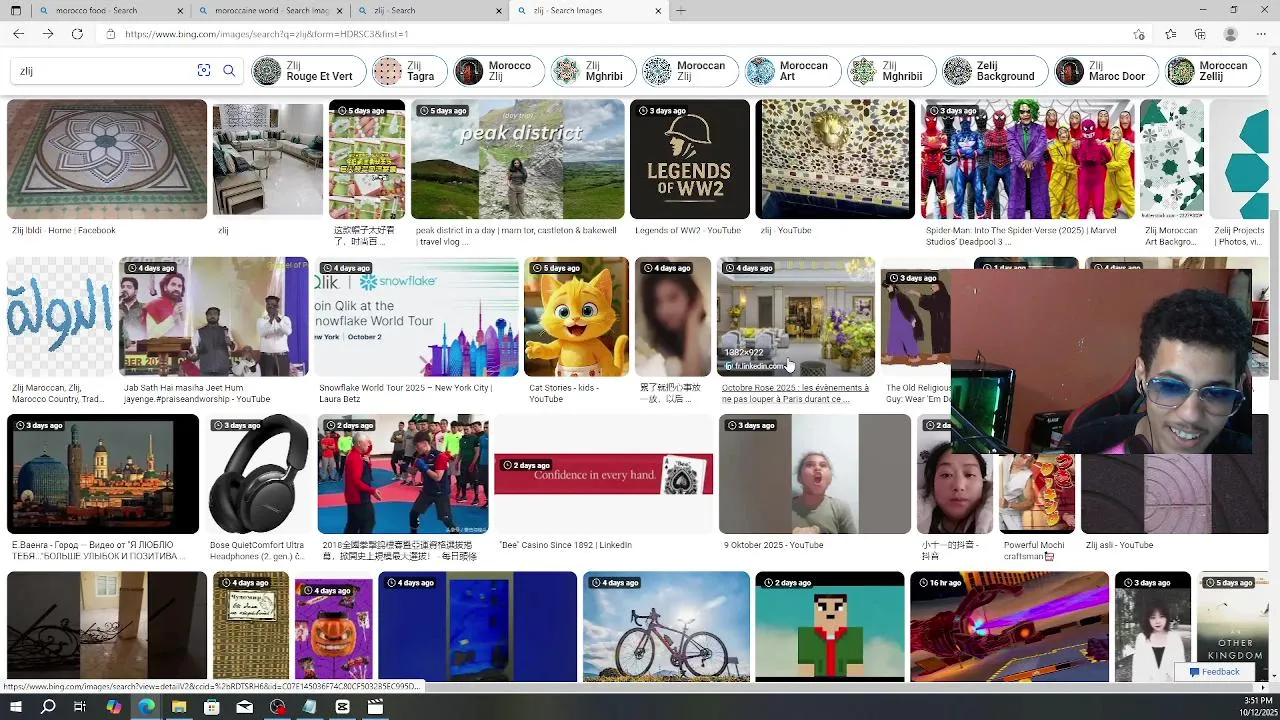The image size is (1280, 720).
Task: Open the Snowflake World Tour image
Action: click(x=417, y=317)
